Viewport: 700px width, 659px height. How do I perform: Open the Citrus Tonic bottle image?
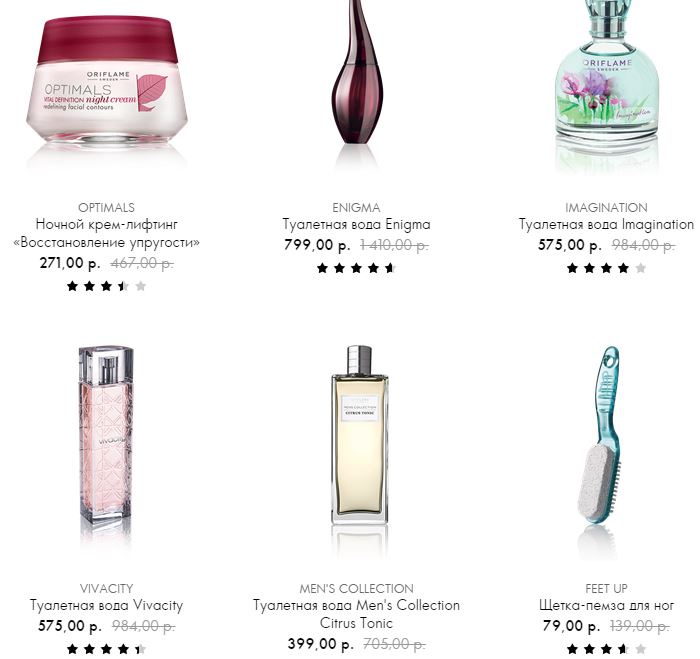[x=359, y=446]
